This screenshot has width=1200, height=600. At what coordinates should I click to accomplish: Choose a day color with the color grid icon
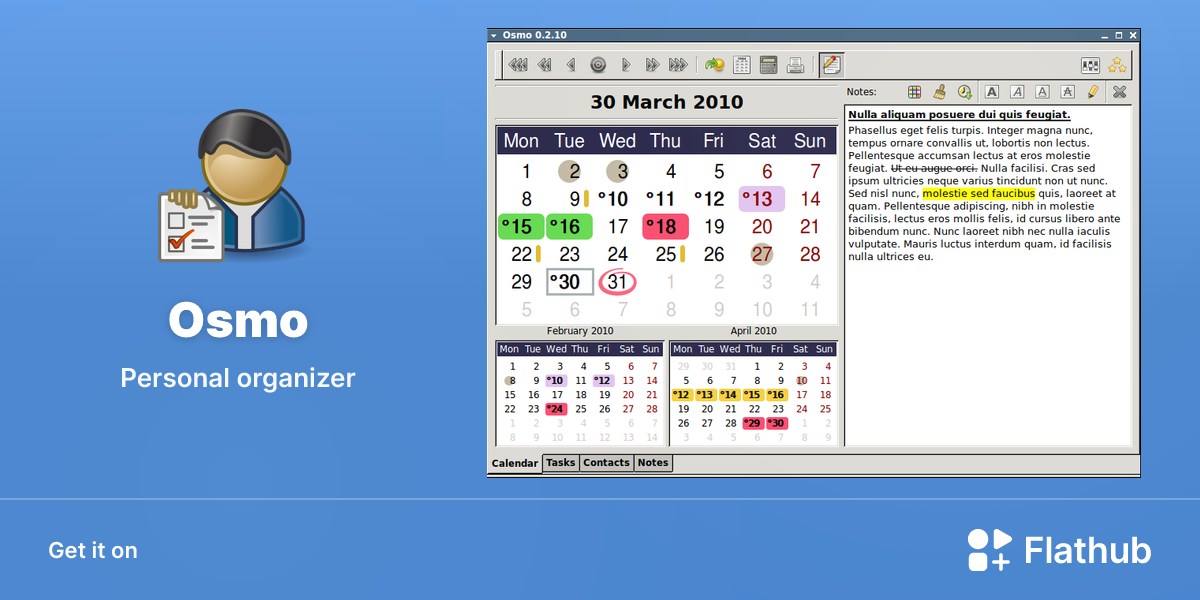pos(914,92)
